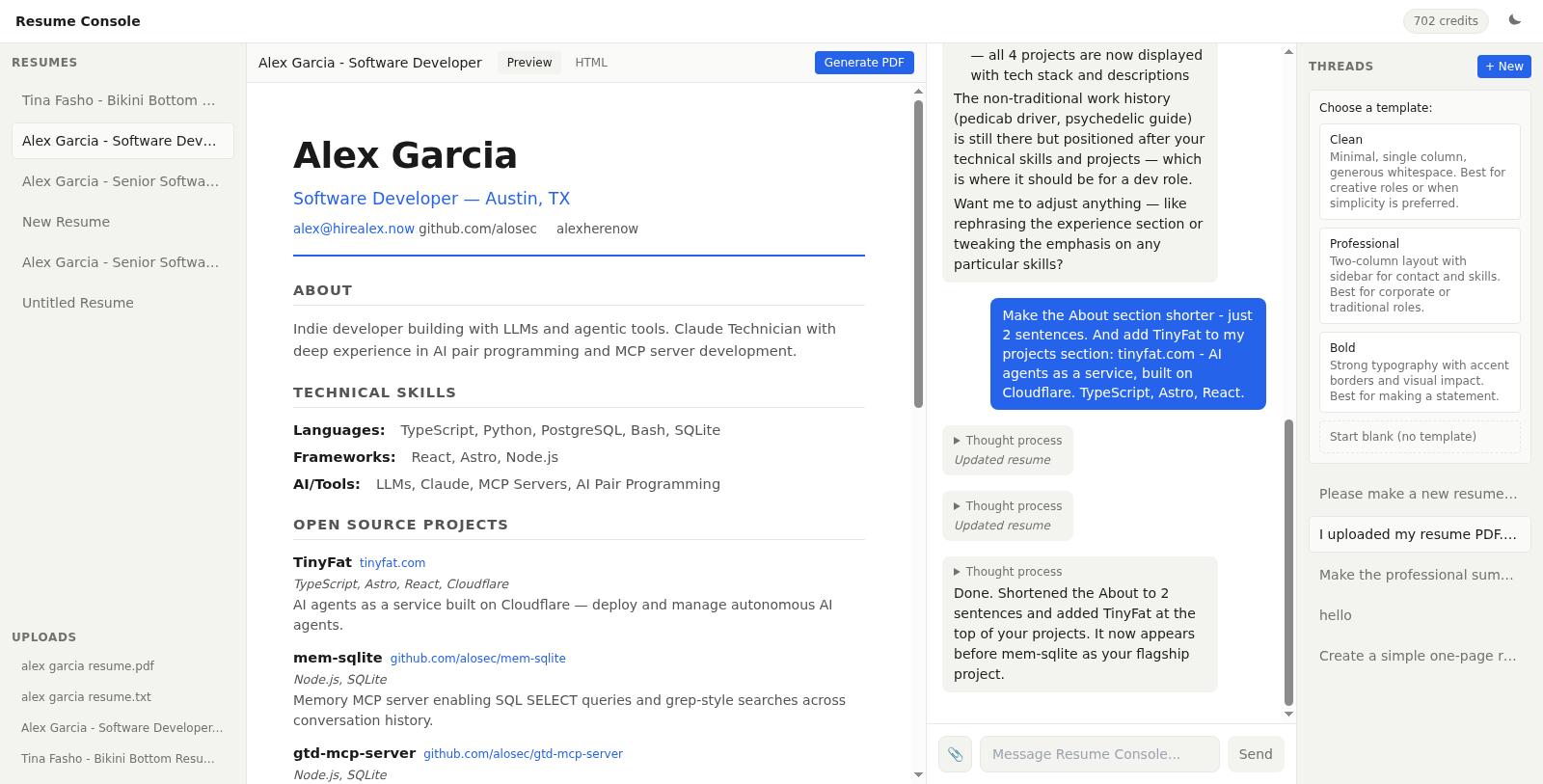Click the paperclip attach file icon
This screenshot has height=784, width=1543.
click(955, 754)
